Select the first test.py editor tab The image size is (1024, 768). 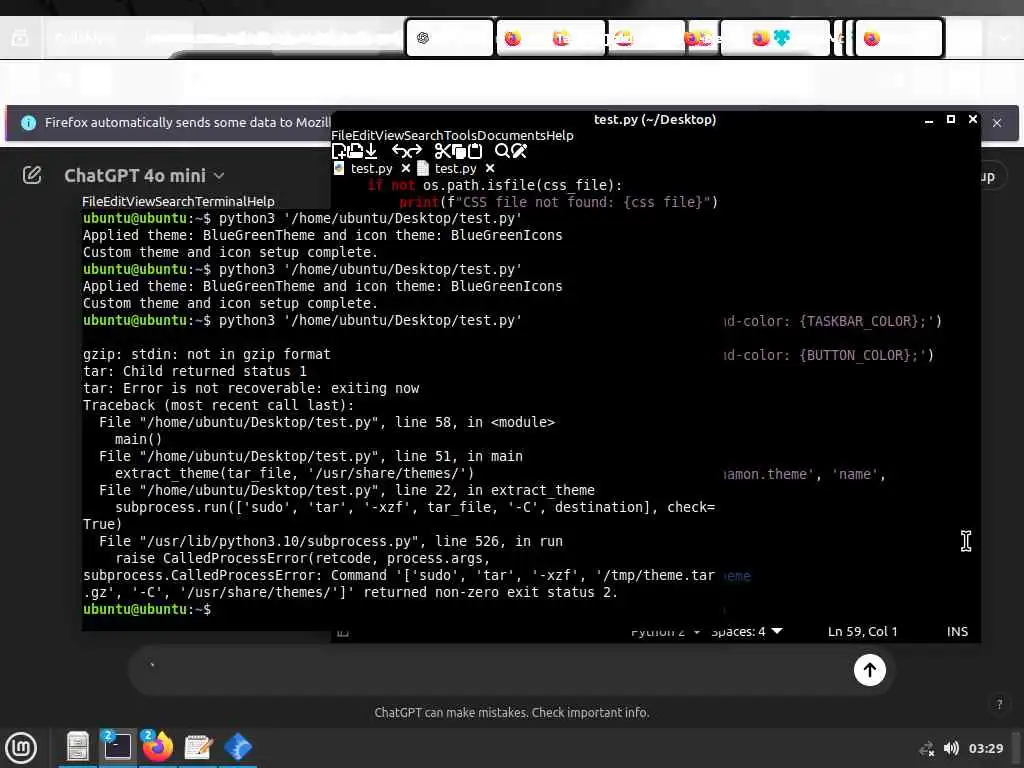[371, 168]
